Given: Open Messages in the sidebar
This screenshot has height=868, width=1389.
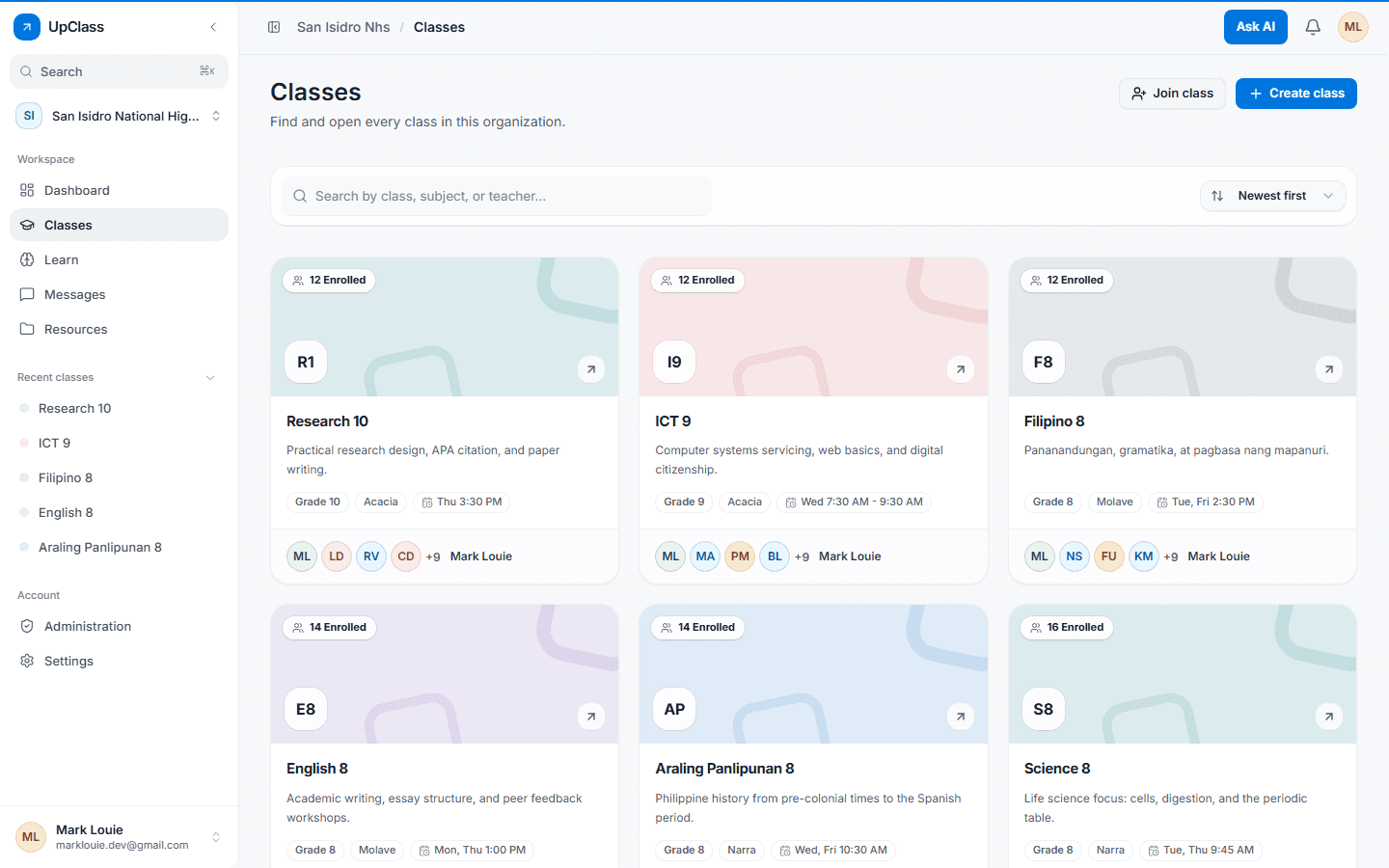Looking at the screenshot, I should [120, 294].
